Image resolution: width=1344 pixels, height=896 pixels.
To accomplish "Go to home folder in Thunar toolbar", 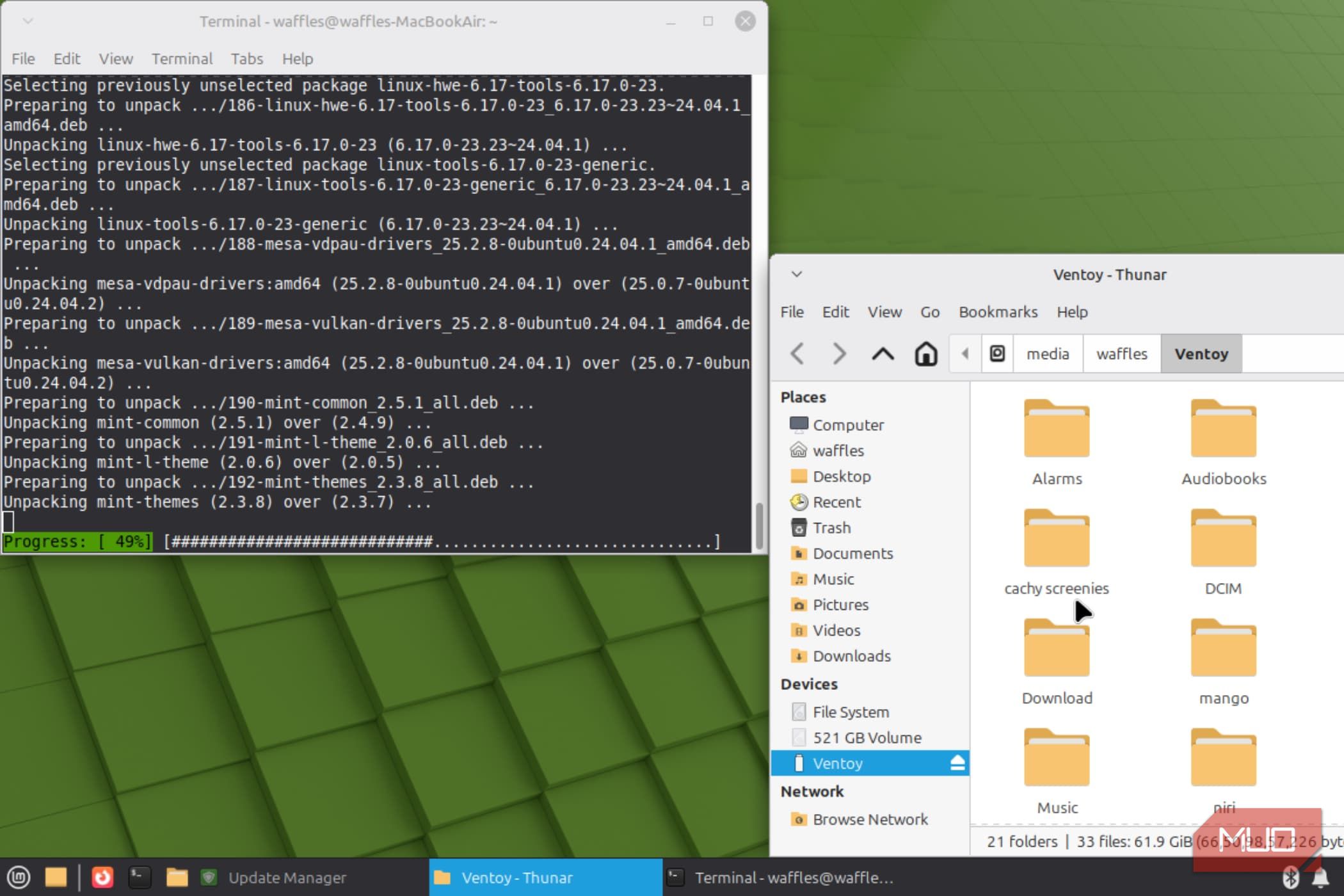I will [925, 353].
